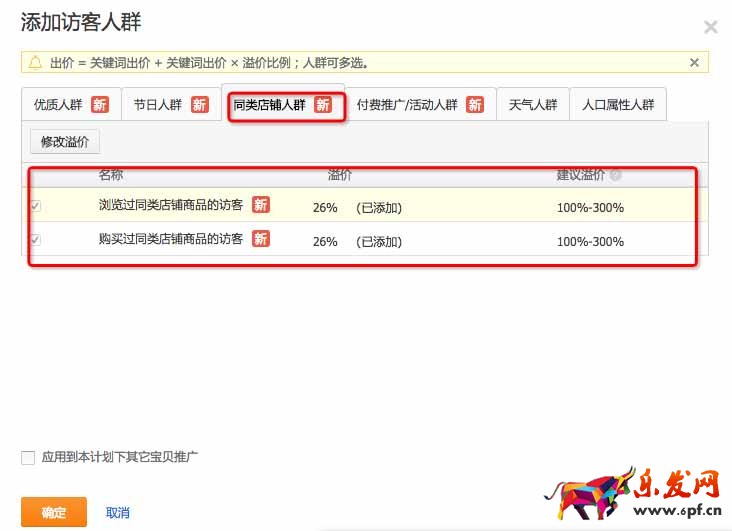
Task: Select the 人口属性人群 tab
Action: pos(617,105)
